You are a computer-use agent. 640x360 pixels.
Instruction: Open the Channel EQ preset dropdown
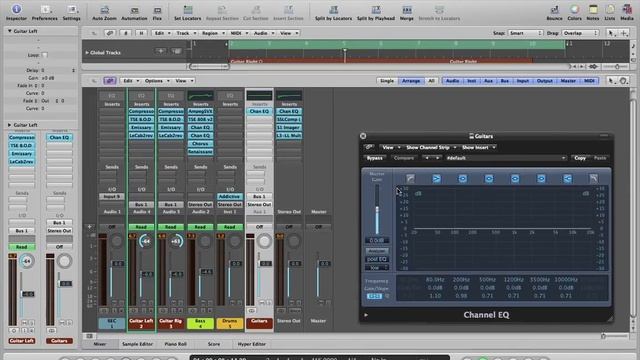505,158
